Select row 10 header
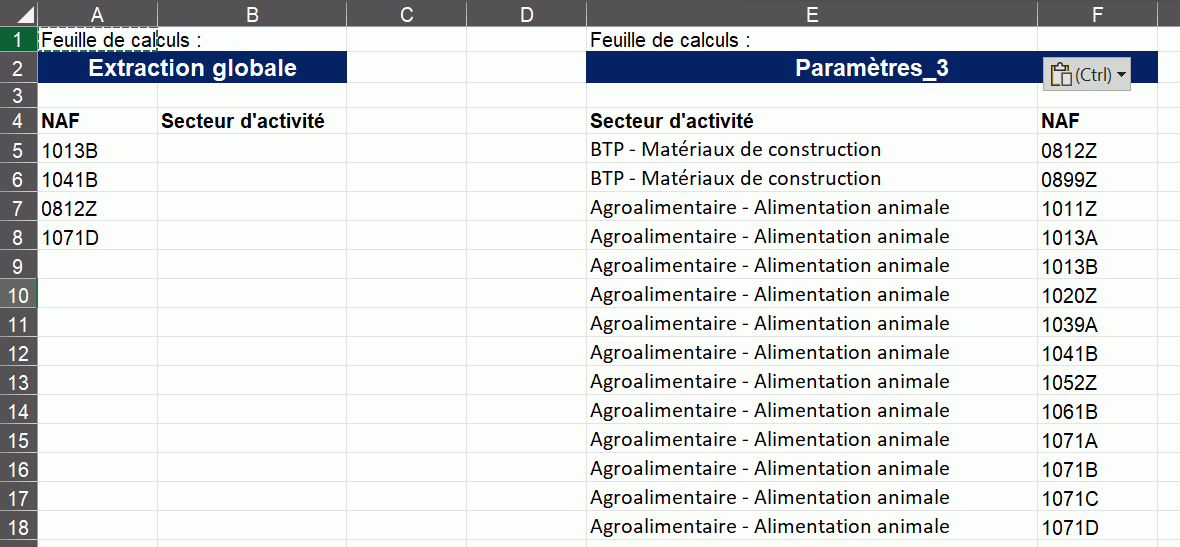 tap(19, 295)
